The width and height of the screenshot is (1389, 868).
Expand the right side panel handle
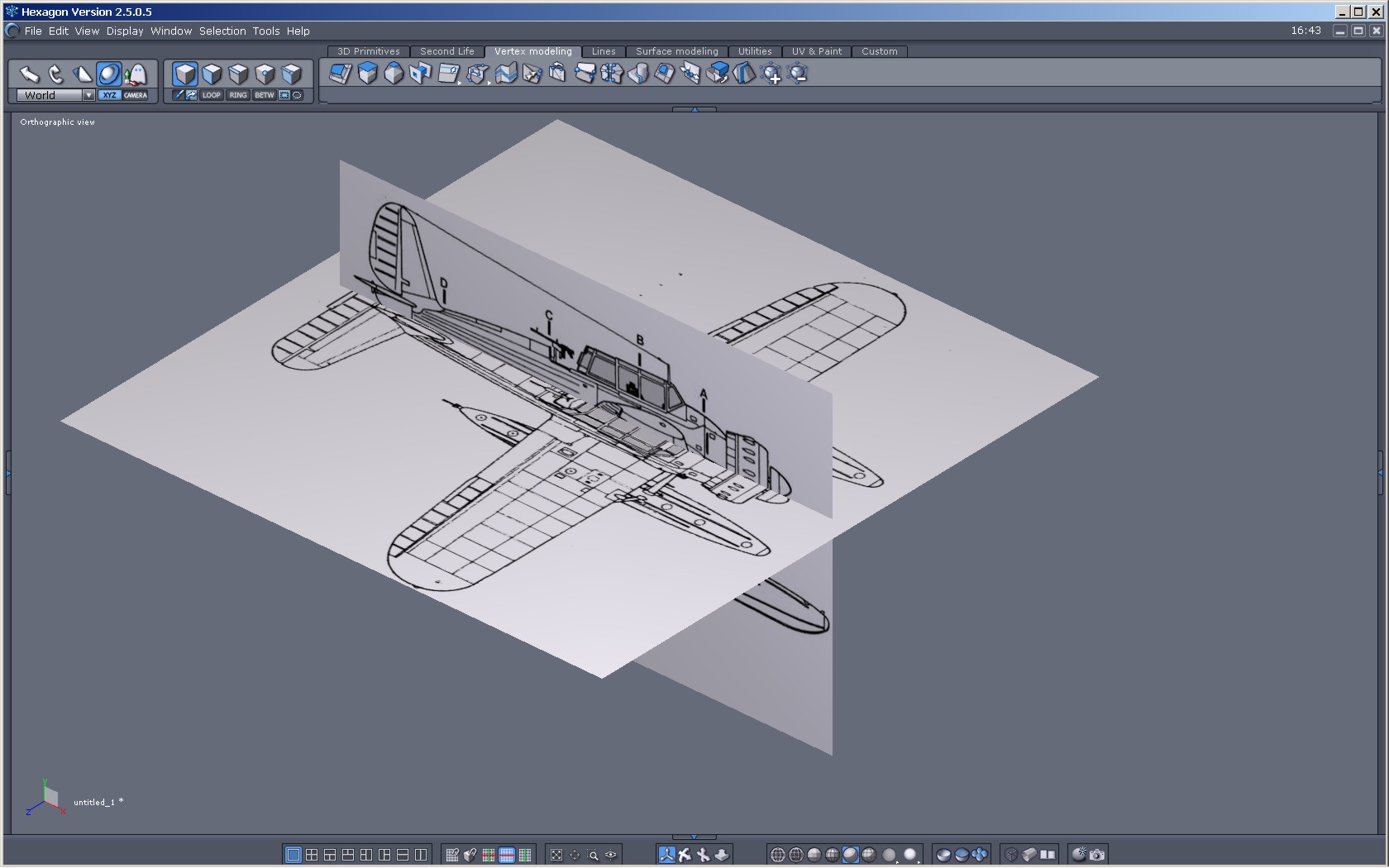1380,472
